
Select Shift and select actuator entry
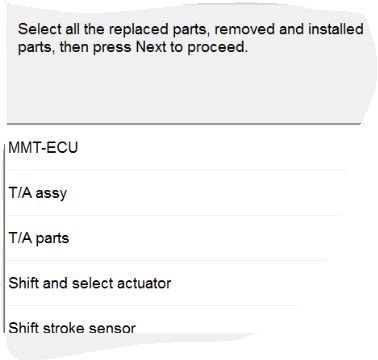[x=90, y=283]
